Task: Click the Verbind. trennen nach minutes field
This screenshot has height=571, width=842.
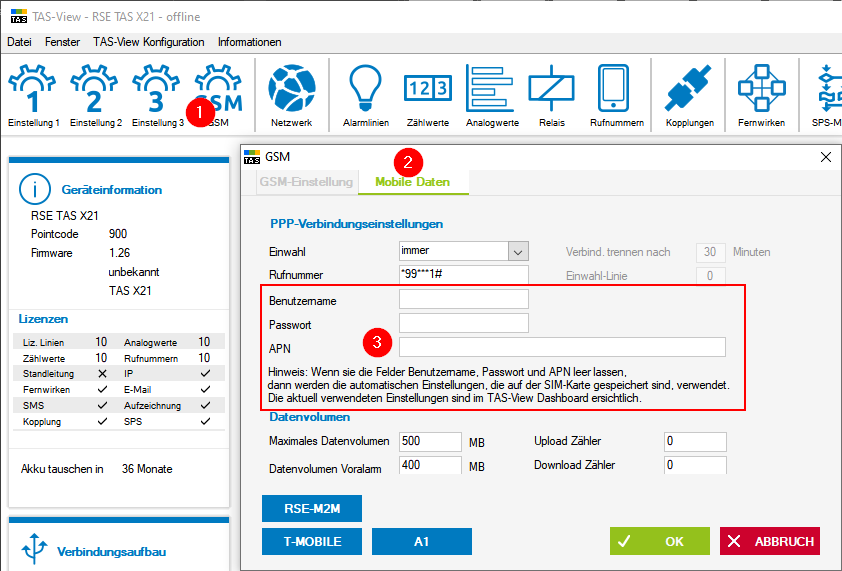Action: tap(710, 252)
